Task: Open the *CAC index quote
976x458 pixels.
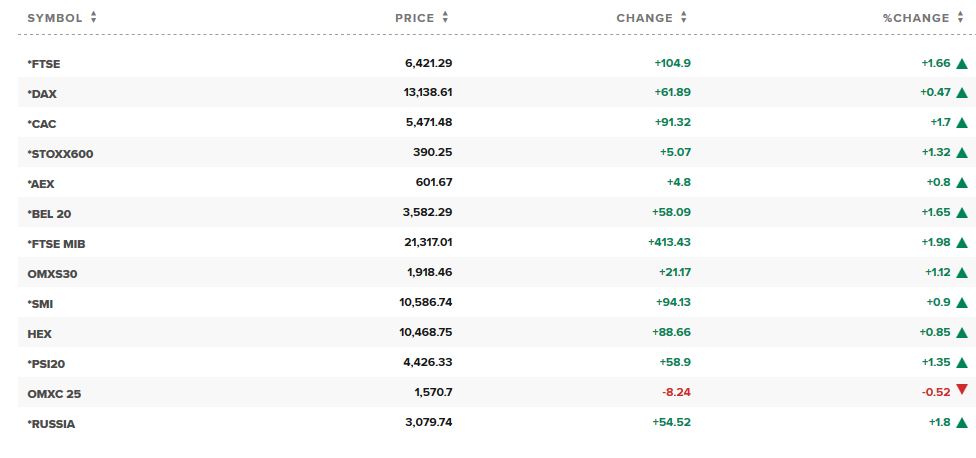Action: pyautogui.click(x=42, y=124)
